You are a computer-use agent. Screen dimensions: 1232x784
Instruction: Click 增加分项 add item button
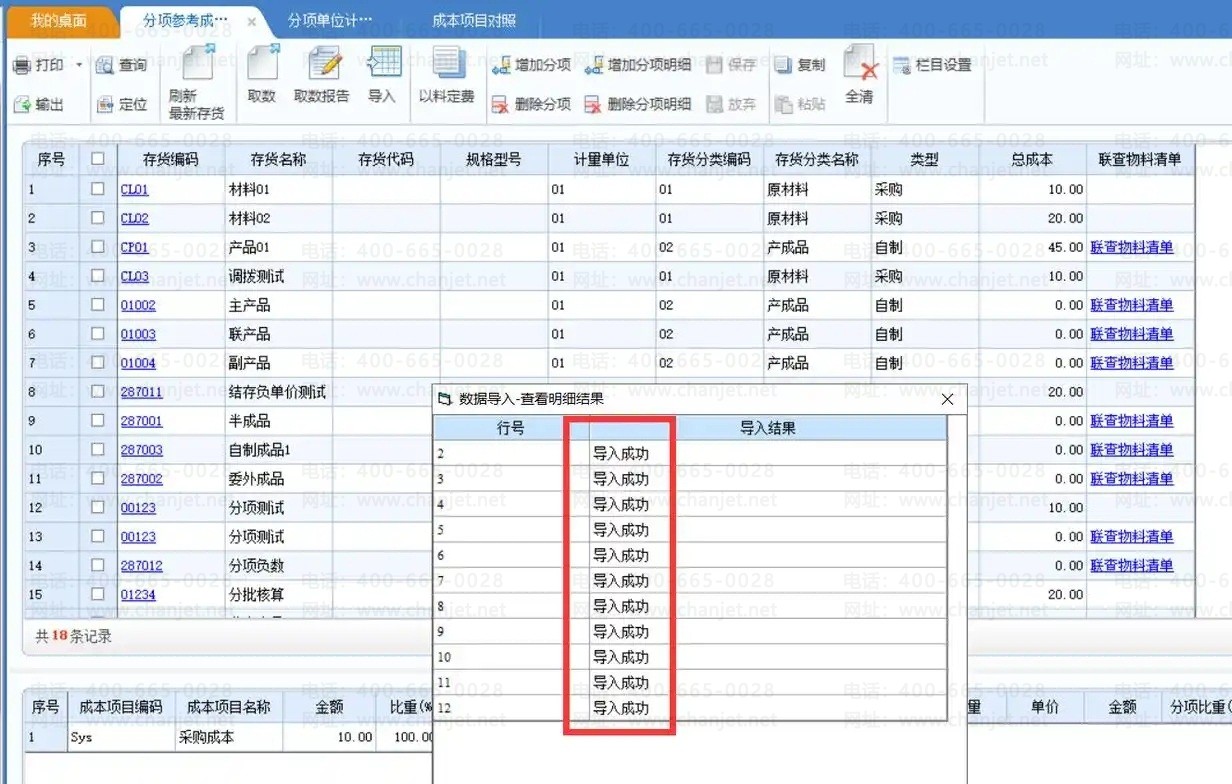[531, 65]
